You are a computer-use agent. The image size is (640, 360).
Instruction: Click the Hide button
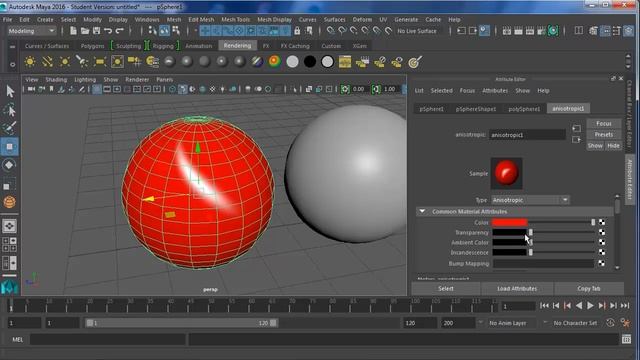613,145
